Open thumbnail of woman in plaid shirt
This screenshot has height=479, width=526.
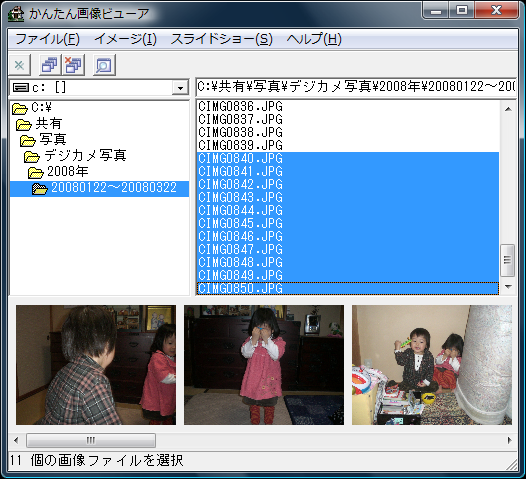96,365
